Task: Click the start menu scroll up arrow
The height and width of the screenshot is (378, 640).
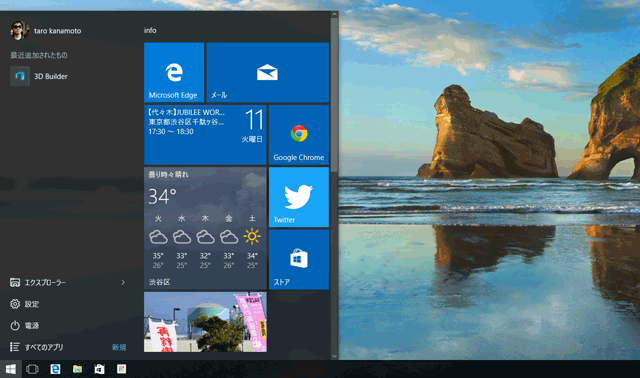Action: [x=334, y=14]
